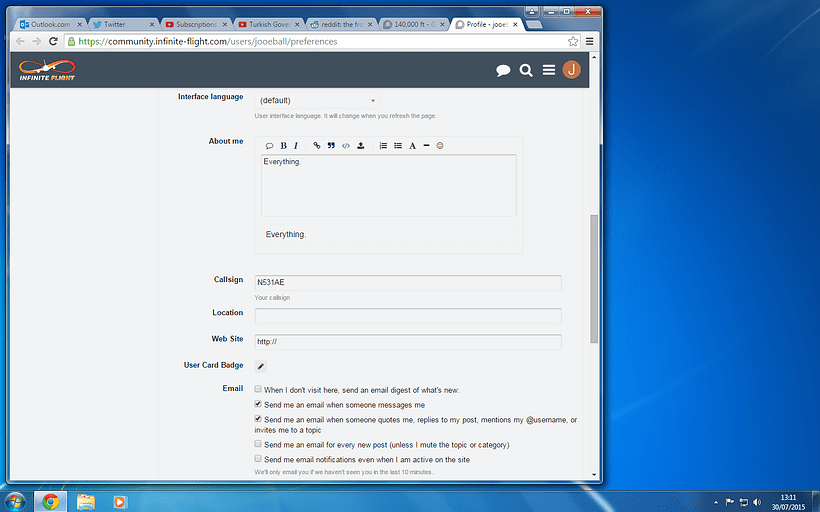Click the Web Site http:// field

point(408,342)
